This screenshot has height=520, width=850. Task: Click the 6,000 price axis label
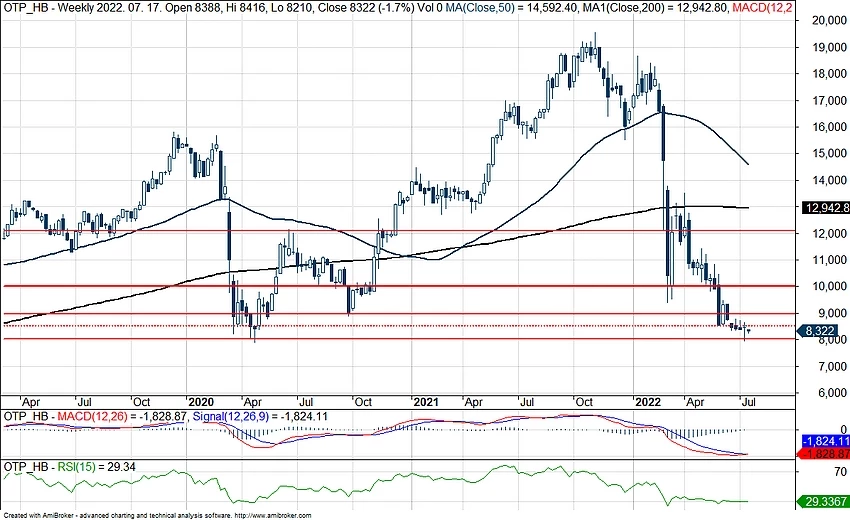[832, 393]
